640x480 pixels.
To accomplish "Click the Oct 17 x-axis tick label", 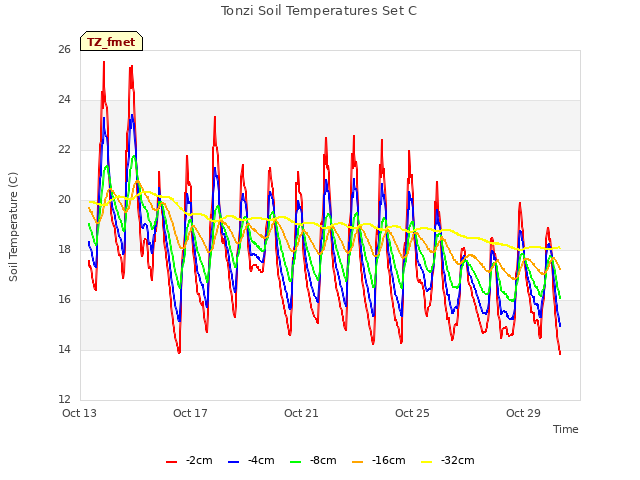I will pos(190,413).
